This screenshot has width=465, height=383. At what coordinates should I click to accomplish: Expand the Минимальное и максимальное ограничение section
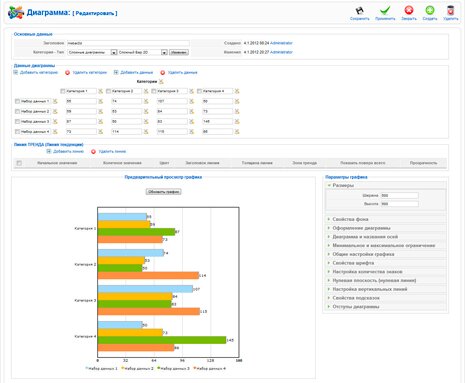tap(385, 246)
